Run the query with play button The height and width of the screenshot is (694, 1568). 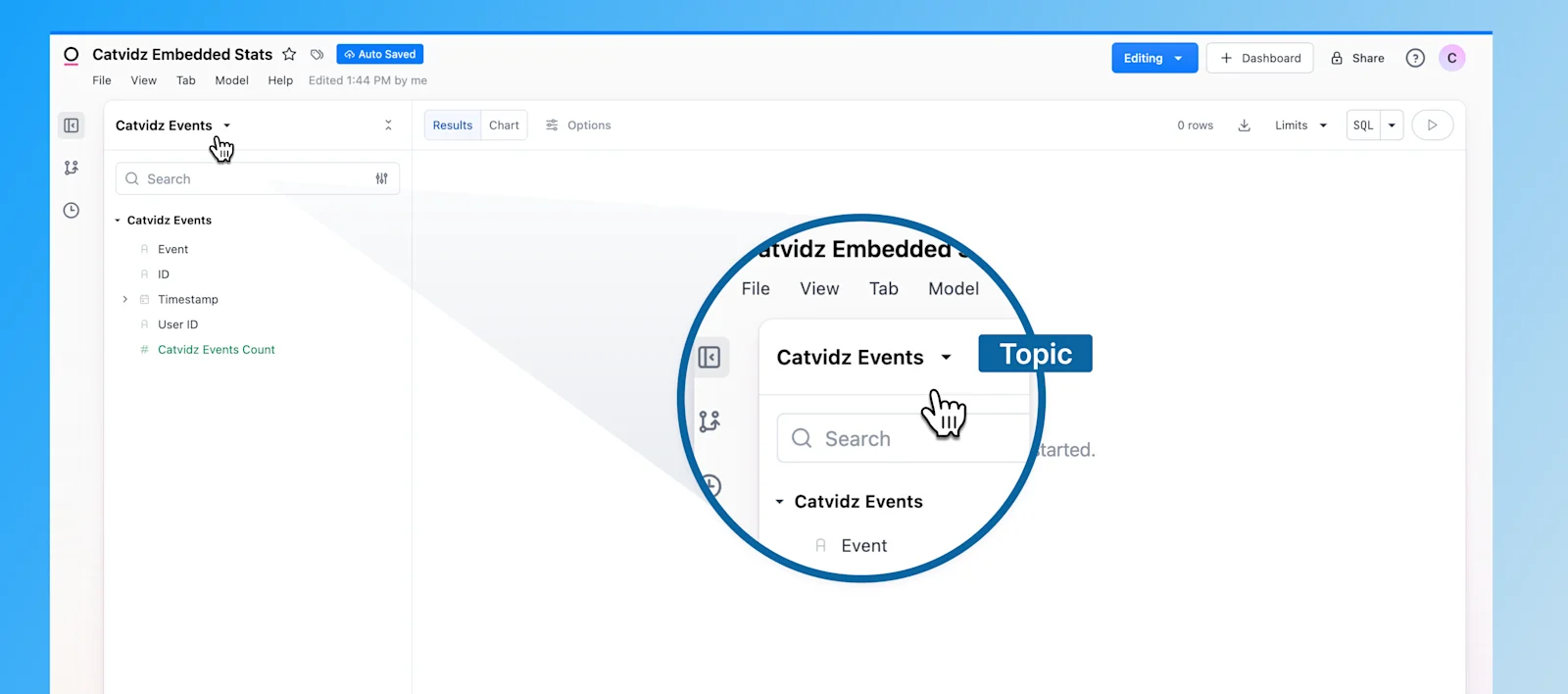coord(1432,125)
